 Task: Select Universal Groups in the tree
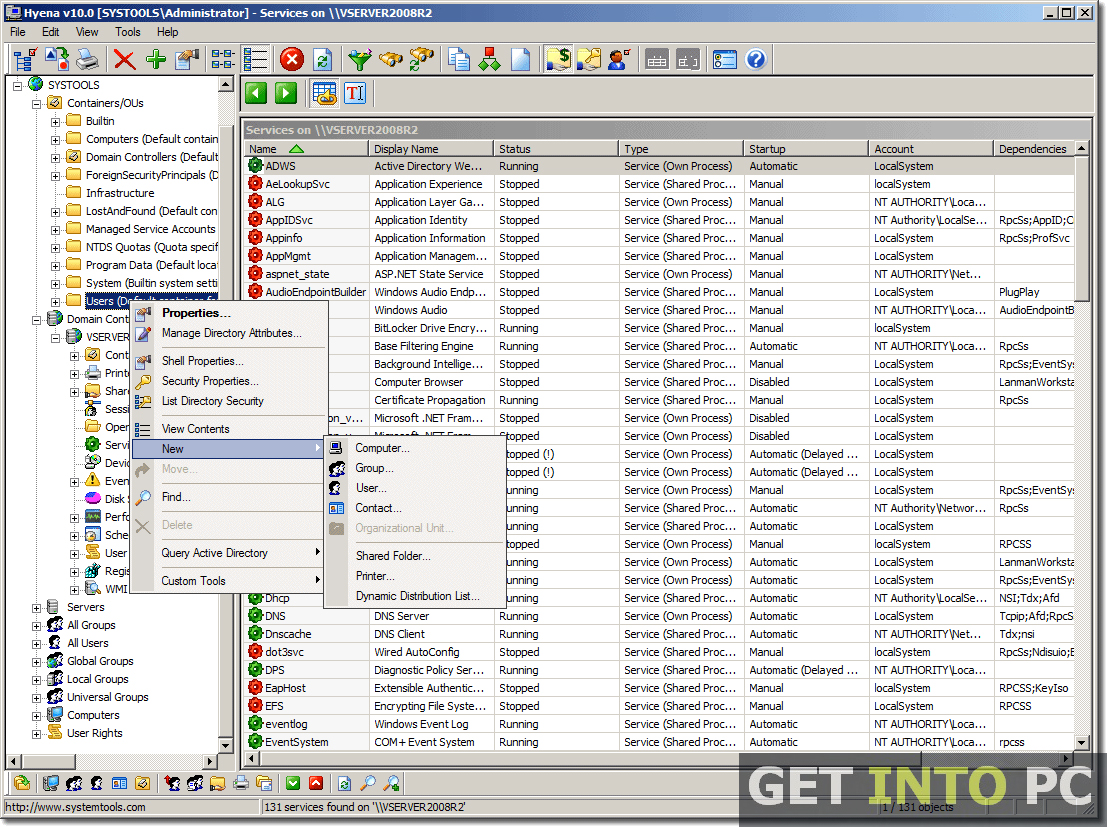point(107,697)
